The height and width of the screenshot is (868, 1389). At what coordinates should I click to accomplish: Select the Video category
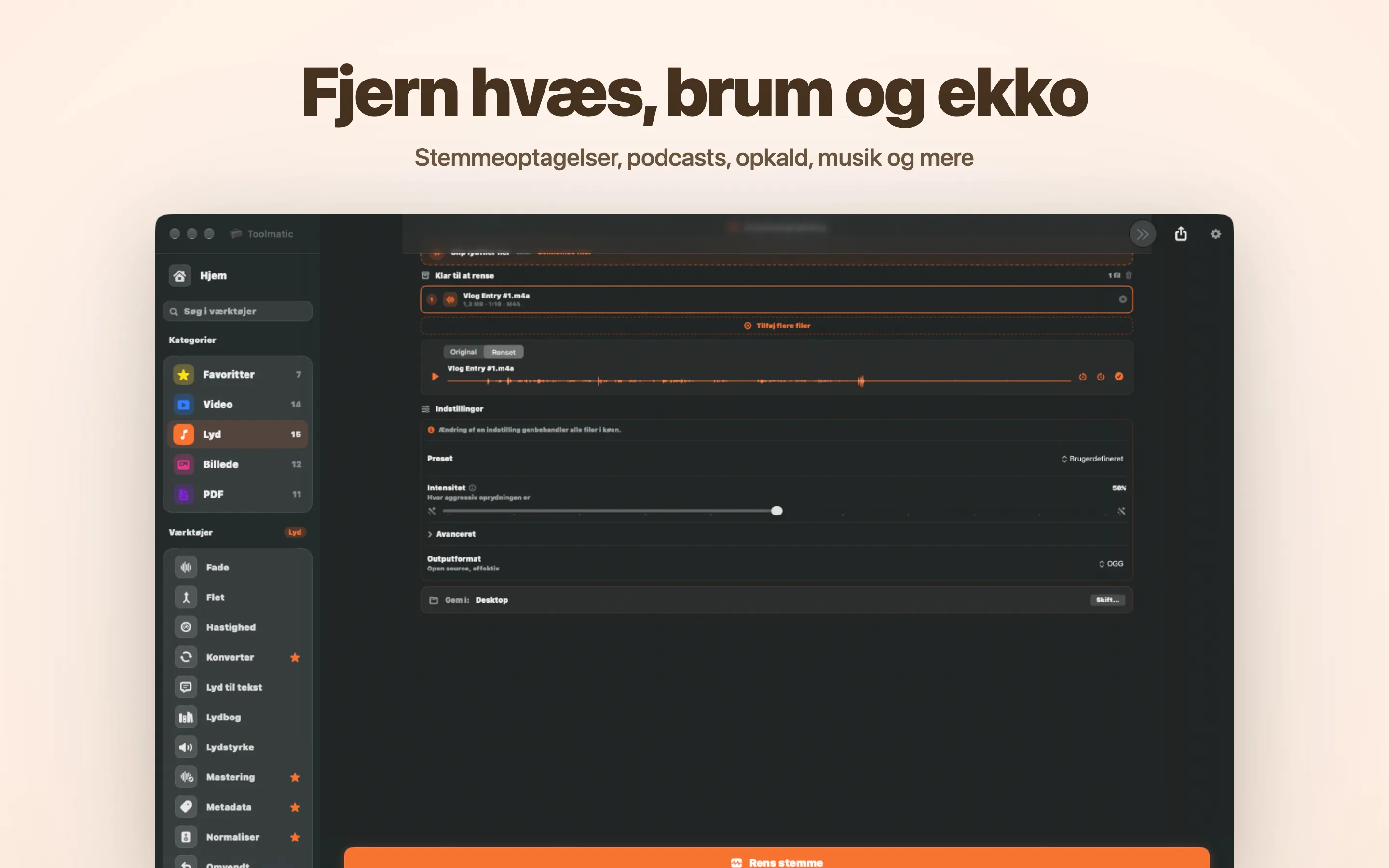238,404
